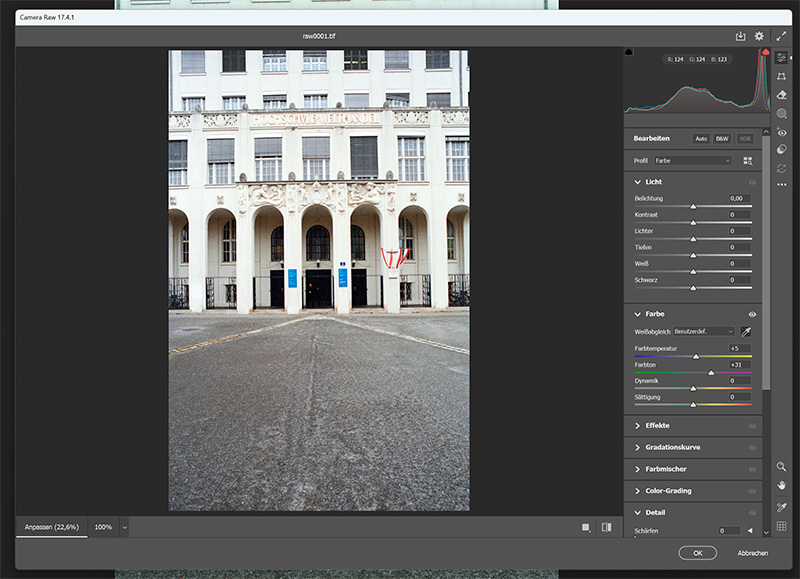Expand Schärfen options with the triangle

750,531
